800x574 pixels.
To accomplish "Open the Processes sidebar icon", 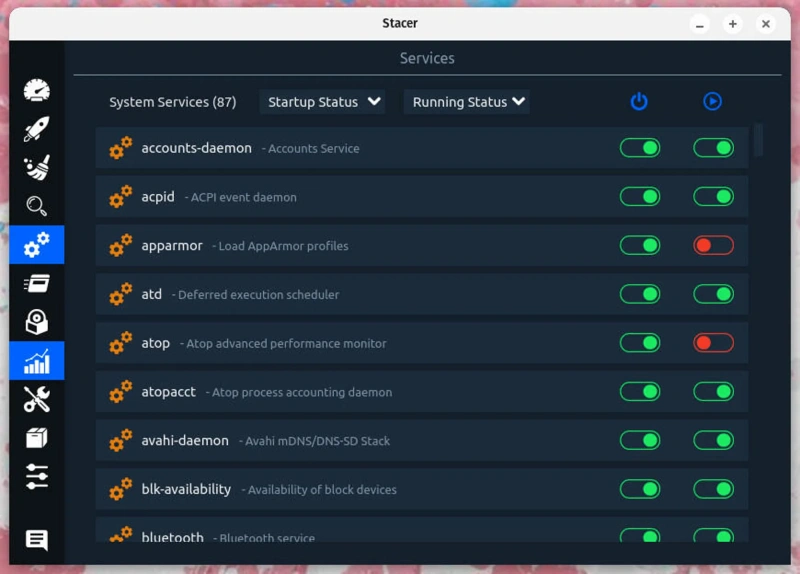I will 37,283.
